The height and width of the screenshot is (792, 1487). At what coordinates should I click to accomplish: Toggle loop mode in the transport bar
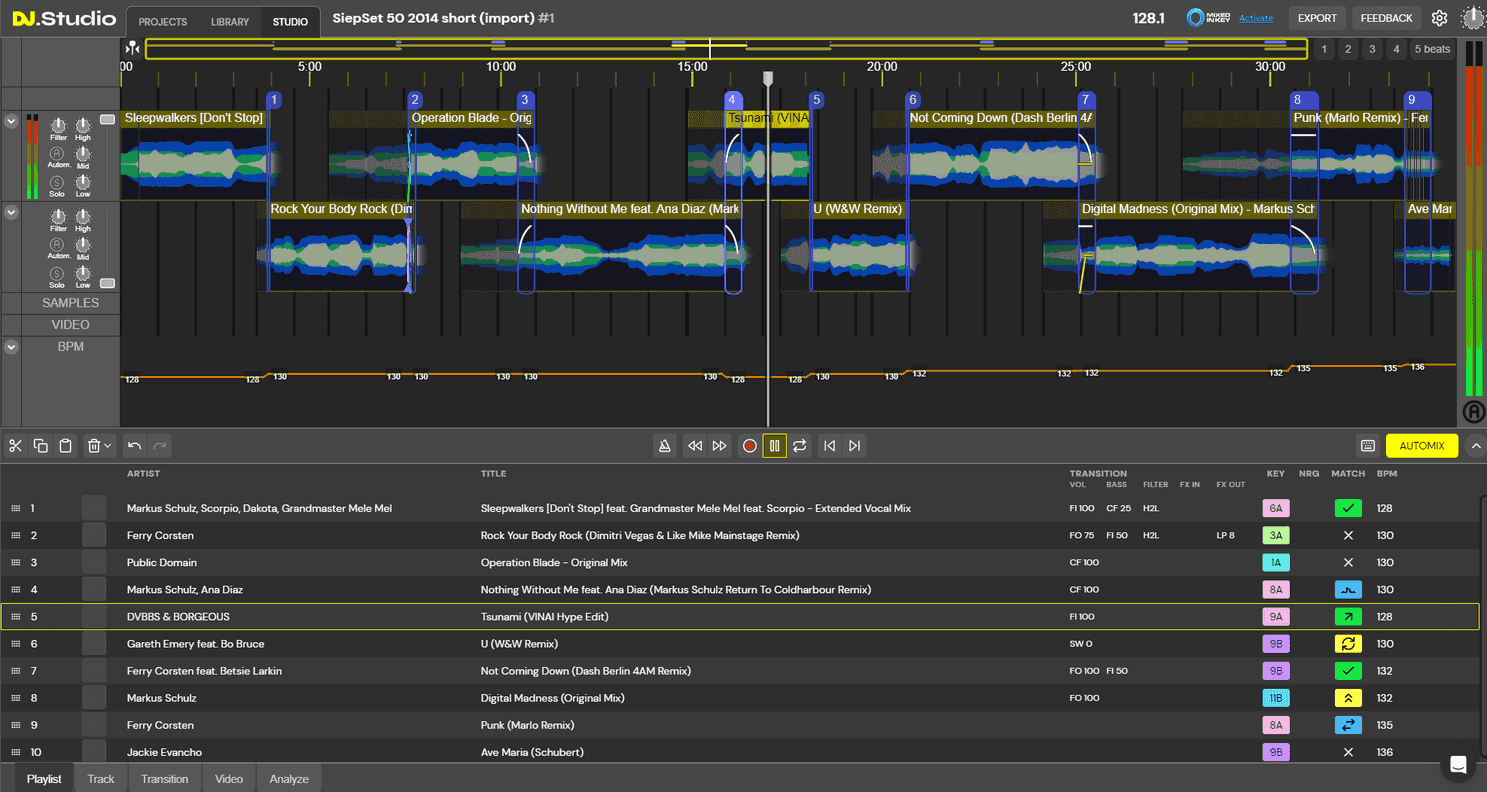click(800, 445)
